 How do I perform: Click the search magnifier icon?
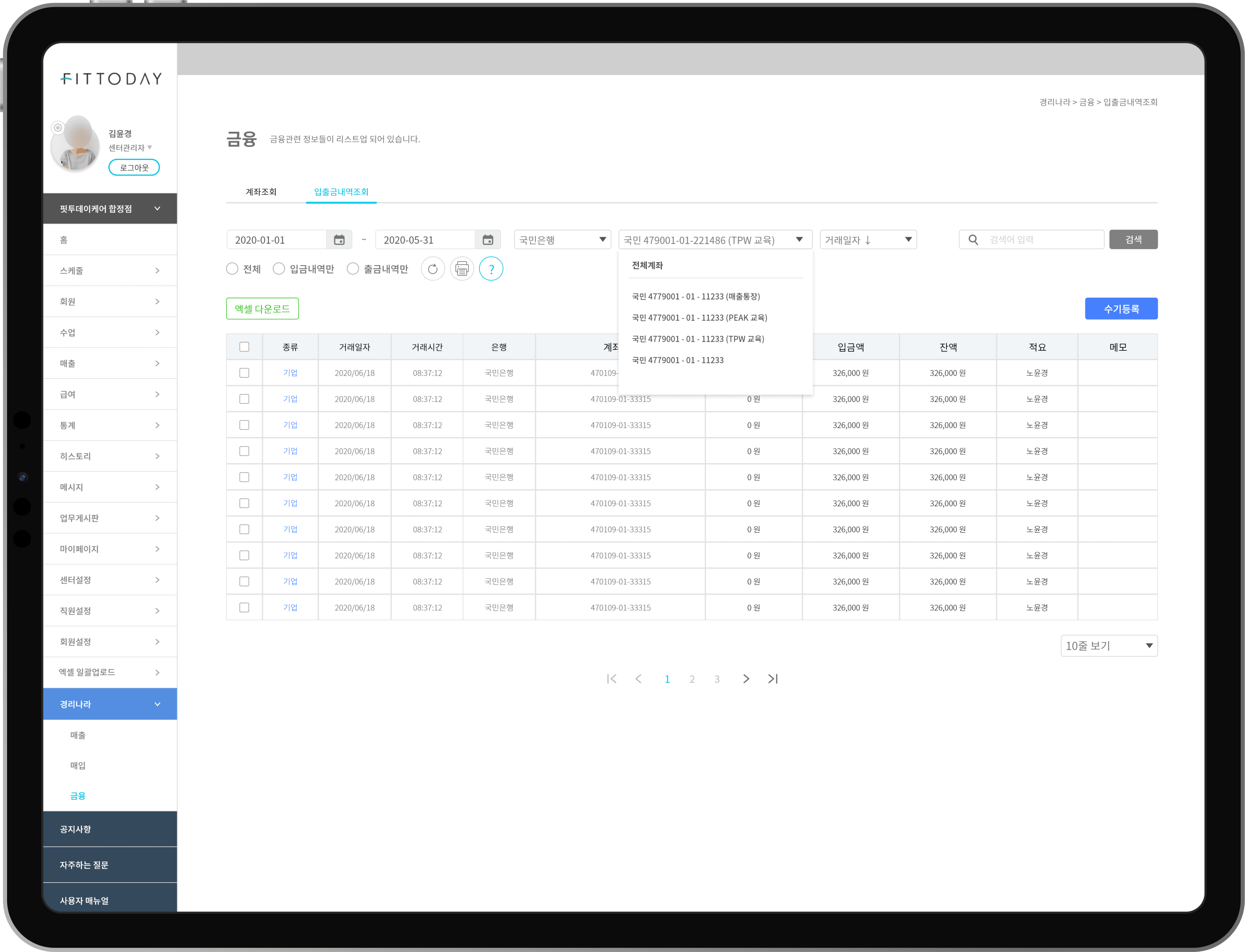click(973, 240)
